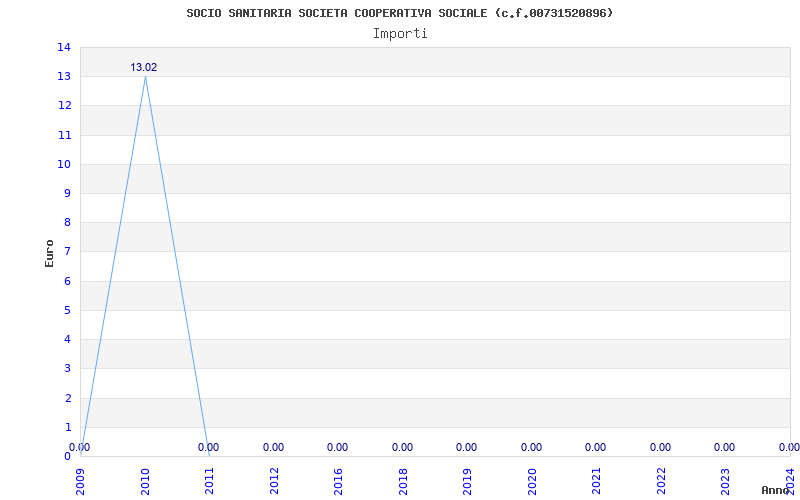Select the 2012 year tick label
The image size is (800, 500).
[x=274, y=481]
